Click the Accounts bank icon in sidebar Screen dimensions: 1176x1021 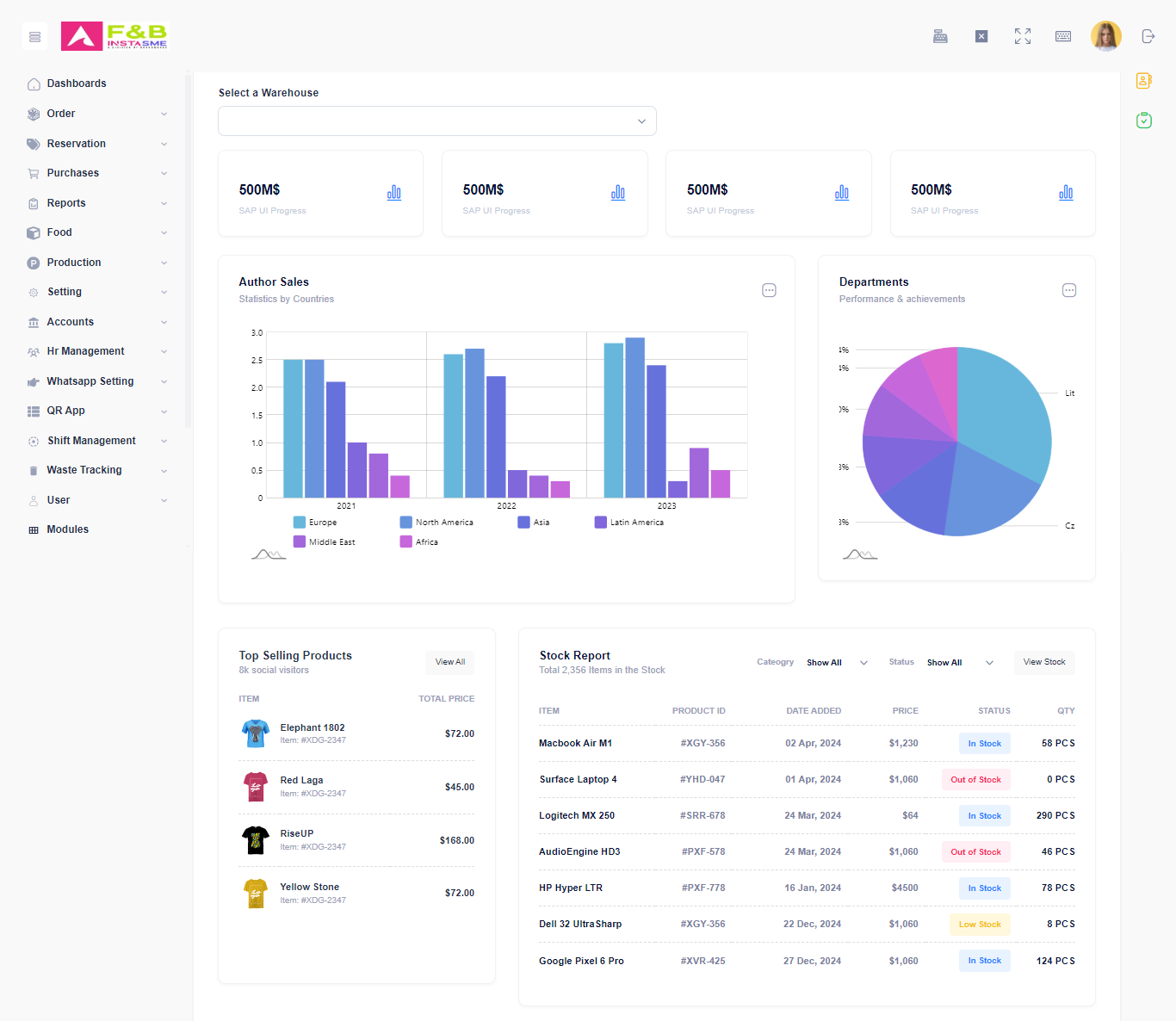pos(34,322)
